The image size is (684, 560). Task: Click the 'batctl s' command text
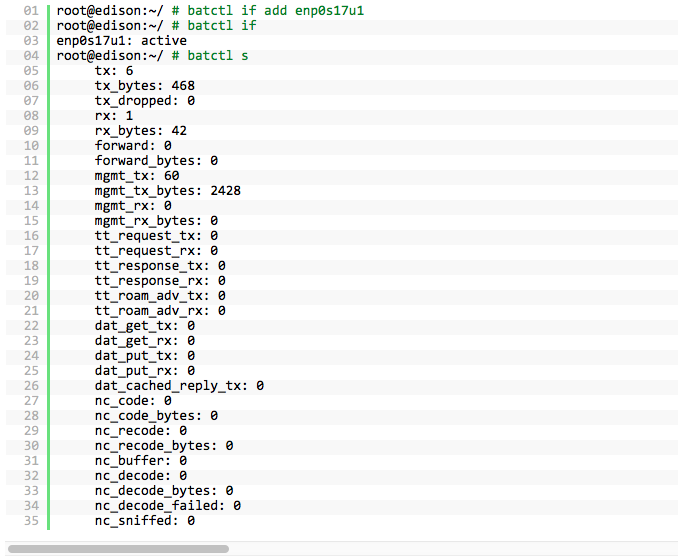218,56
